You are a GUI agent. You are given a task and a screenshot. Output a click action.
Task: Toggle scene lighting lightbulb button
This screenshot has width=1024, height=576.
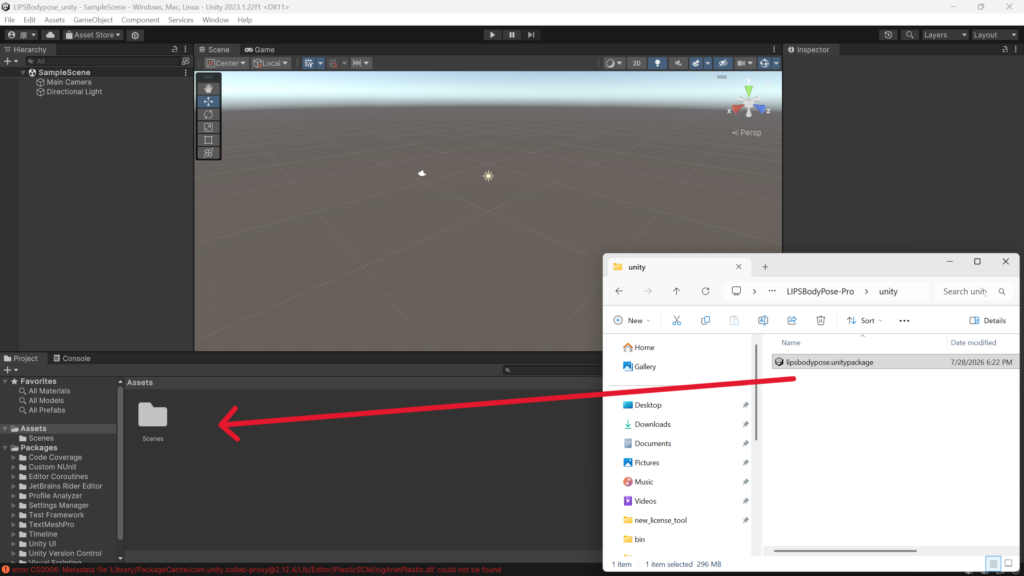tap(658, 63)
